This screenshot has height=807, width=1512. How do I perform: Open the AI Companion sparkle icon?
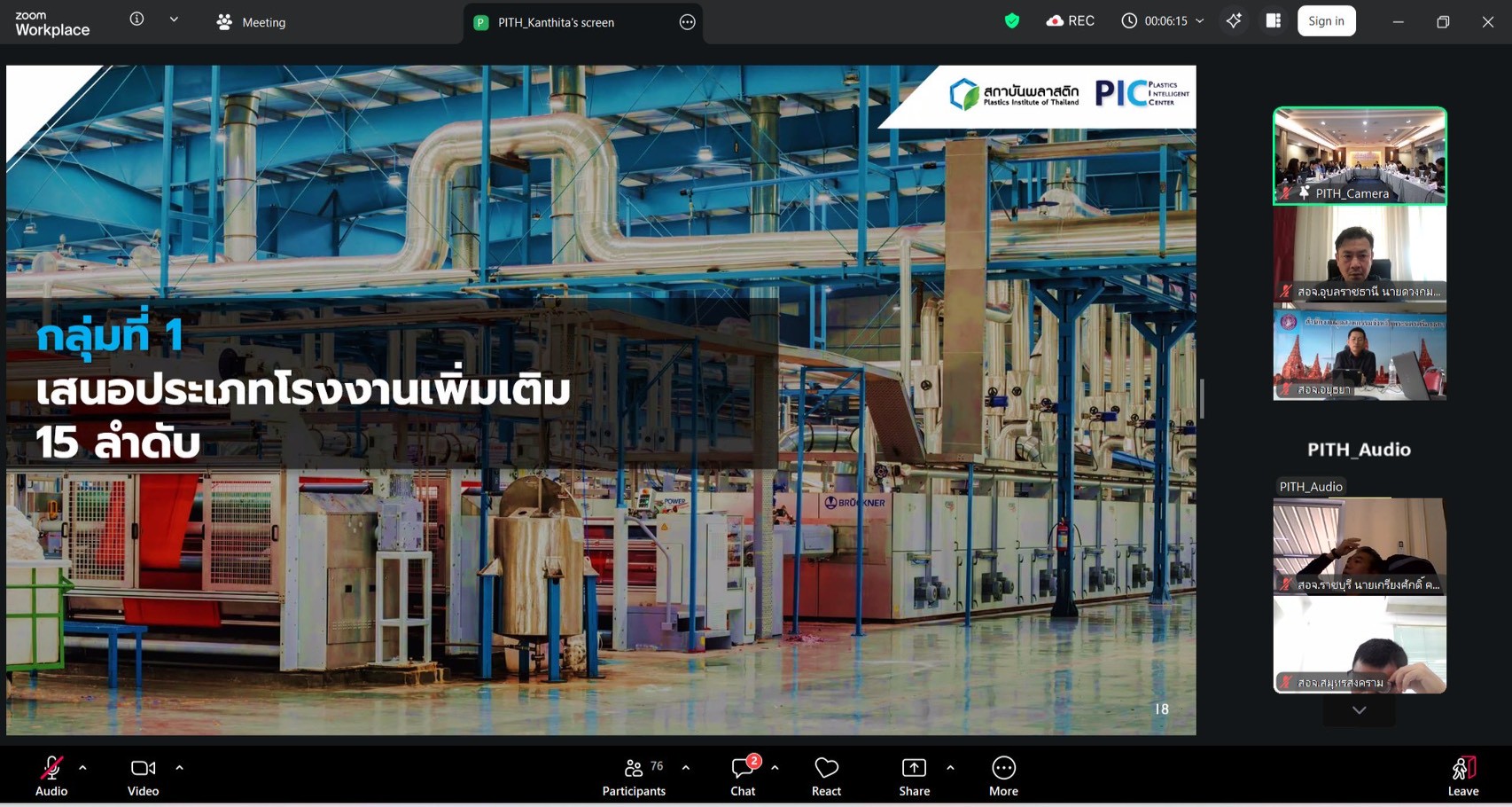point(1234,21)
